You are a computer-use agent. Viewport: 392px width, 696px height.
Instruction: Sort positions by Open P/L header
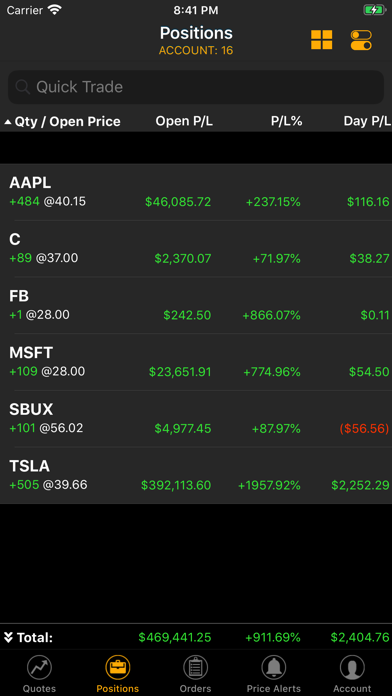(184, 121)
